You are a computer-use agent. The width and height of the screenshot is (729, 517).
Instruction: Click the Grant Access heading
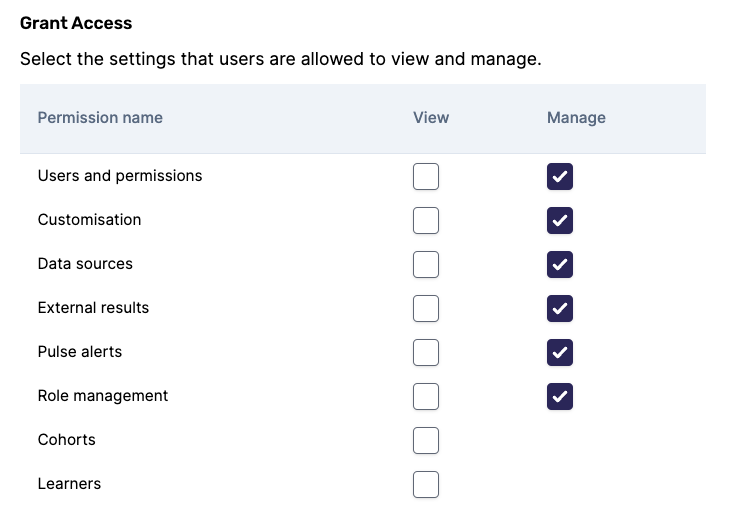[x=76, y=23]
